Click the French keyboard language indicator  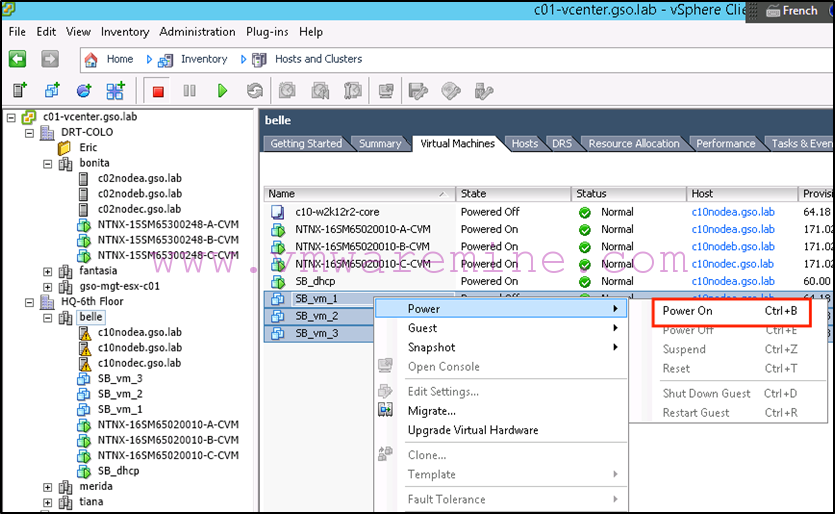791,11
